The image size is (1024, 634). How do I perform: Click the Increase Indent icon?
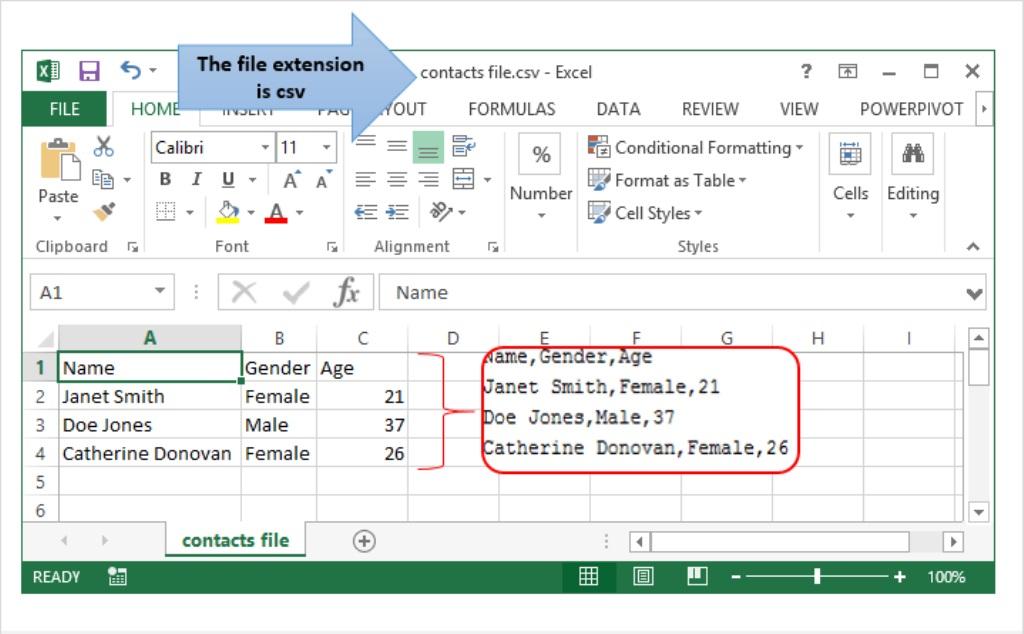(397, 212)
